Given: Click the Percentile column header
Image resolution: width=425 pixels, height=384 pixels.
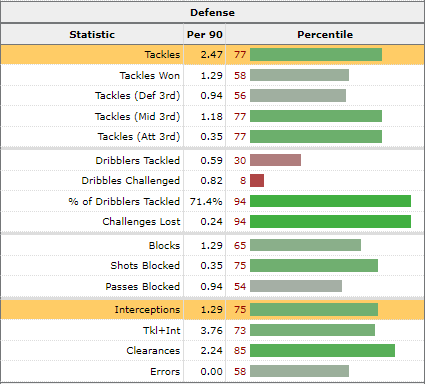Looking at the screenshot, I should [325, 34].
